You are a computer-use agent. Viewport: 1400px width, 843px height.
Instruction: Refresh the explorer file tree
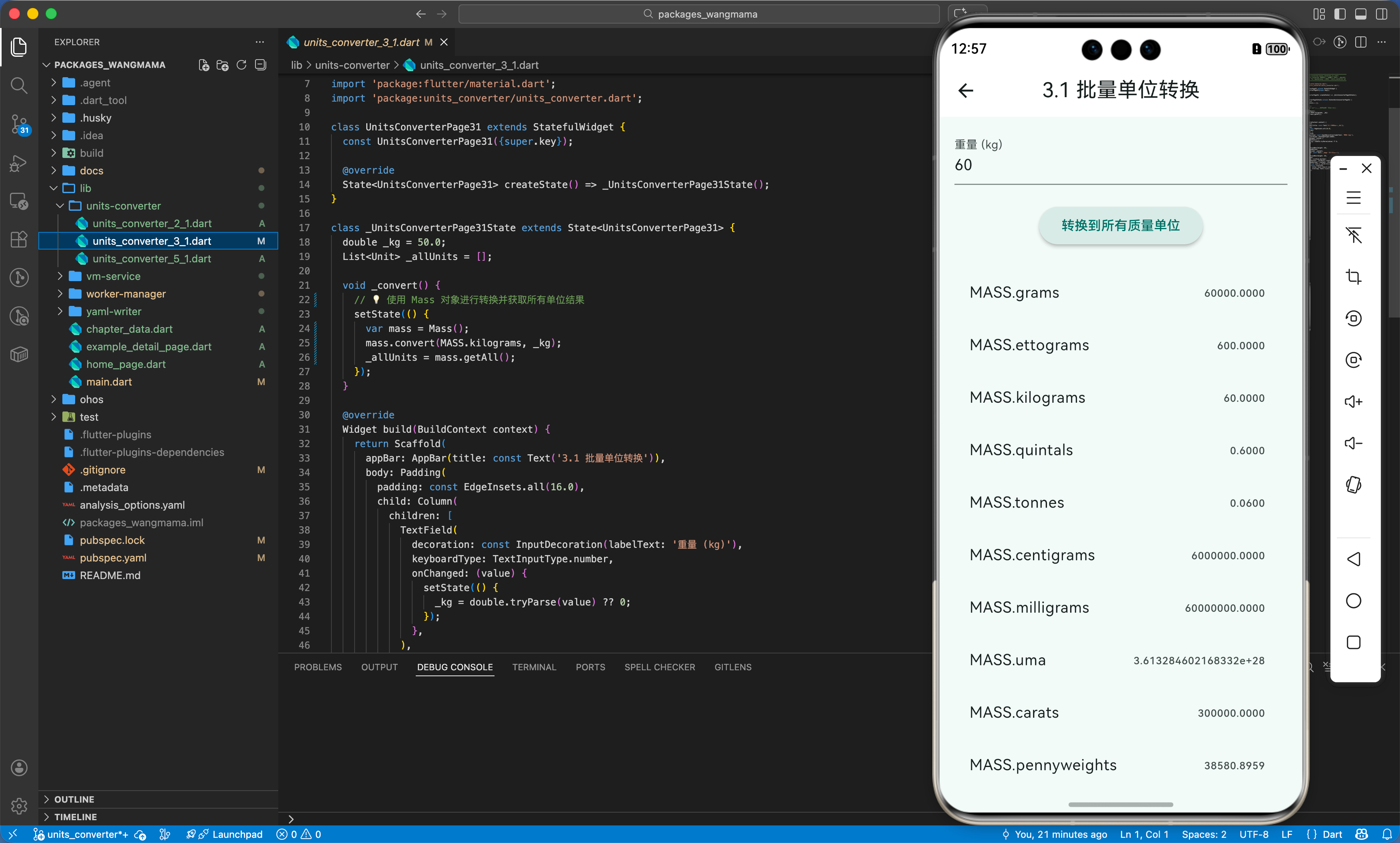coord(241,65)
